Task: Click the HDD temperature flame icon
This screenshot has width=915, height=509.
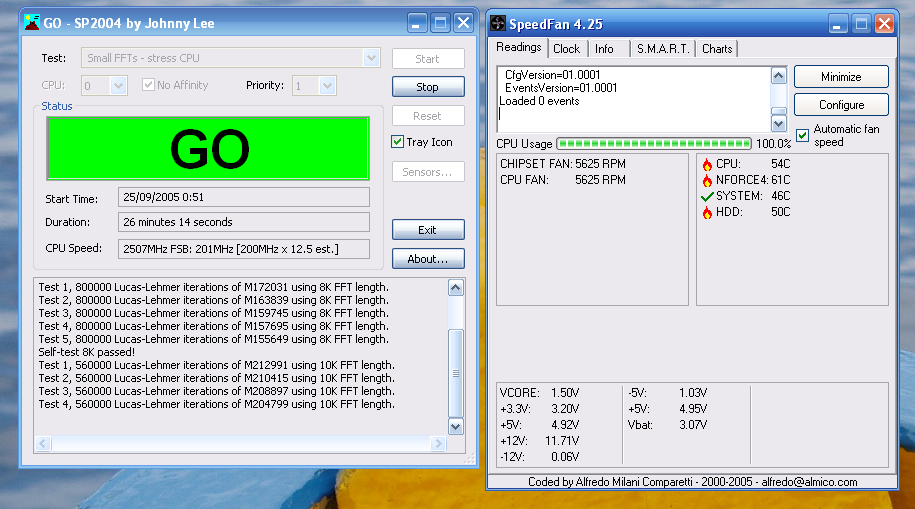Action: tap(707, 212)
